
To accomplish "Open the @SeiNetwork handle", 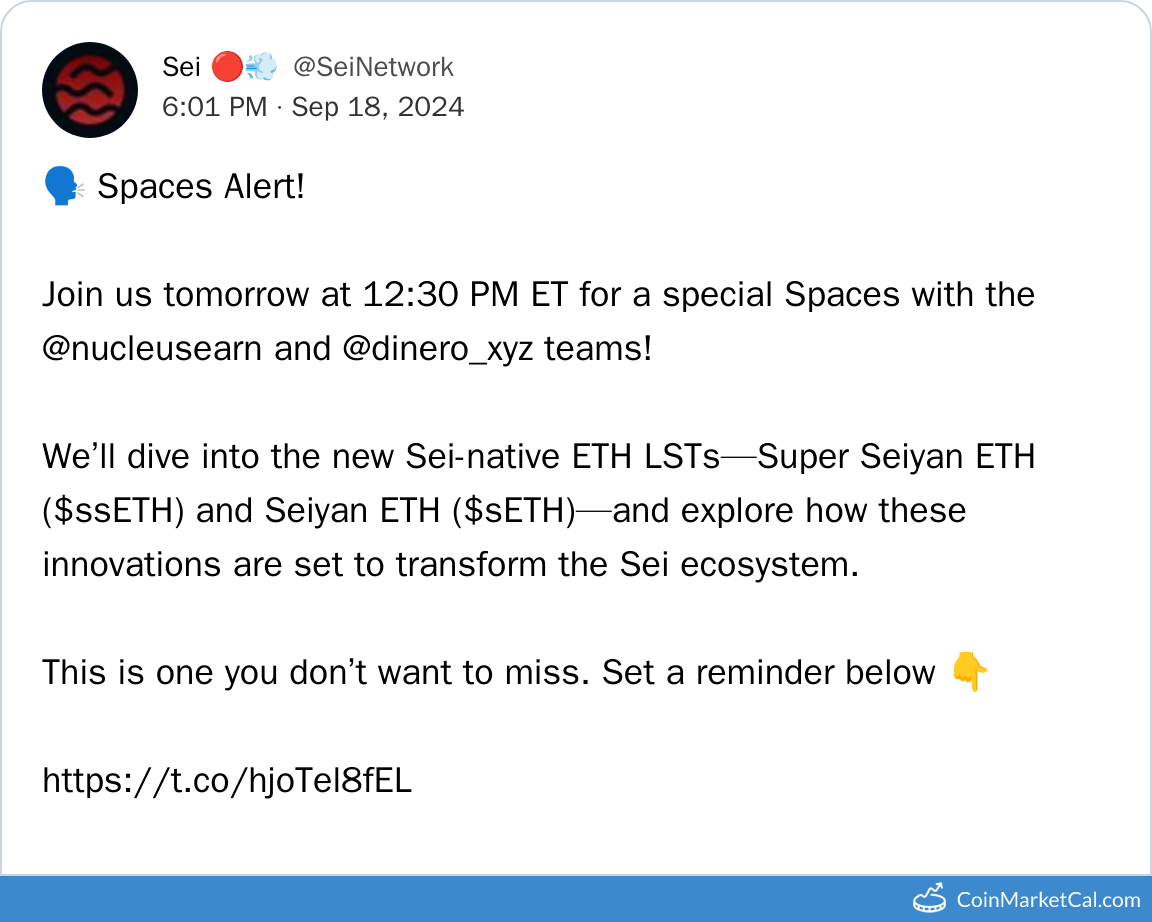I will [x=373, y=68].
